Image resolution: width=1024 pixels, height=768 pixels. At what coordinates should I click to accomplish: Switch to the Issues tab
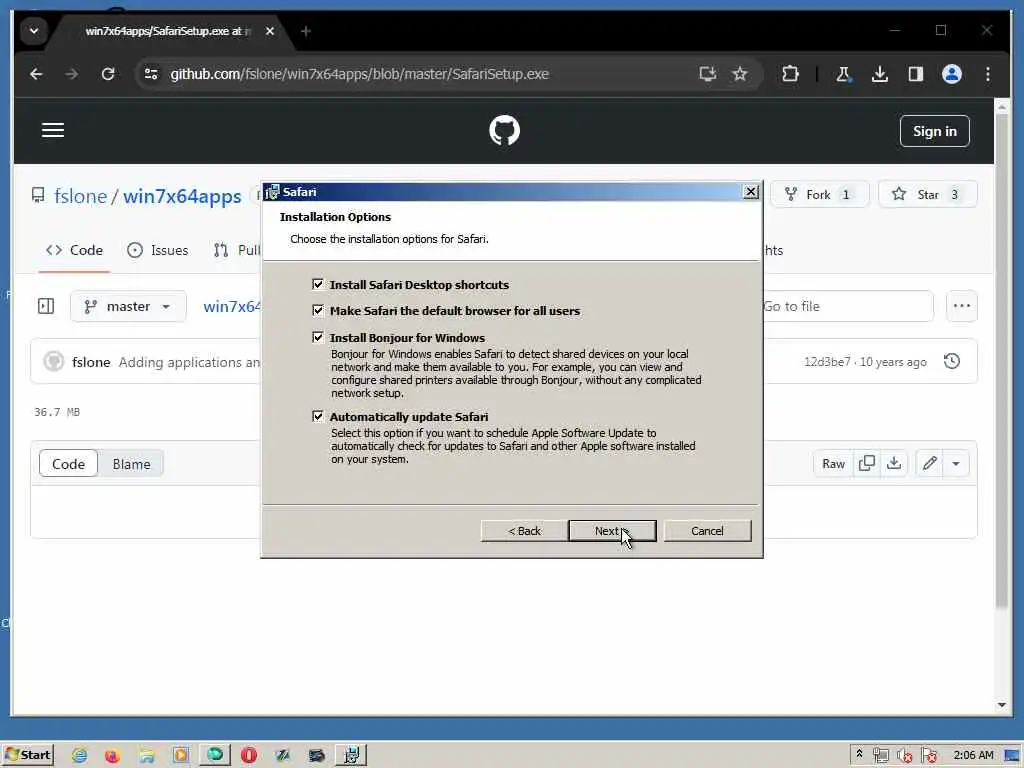(x=157, y=250)
